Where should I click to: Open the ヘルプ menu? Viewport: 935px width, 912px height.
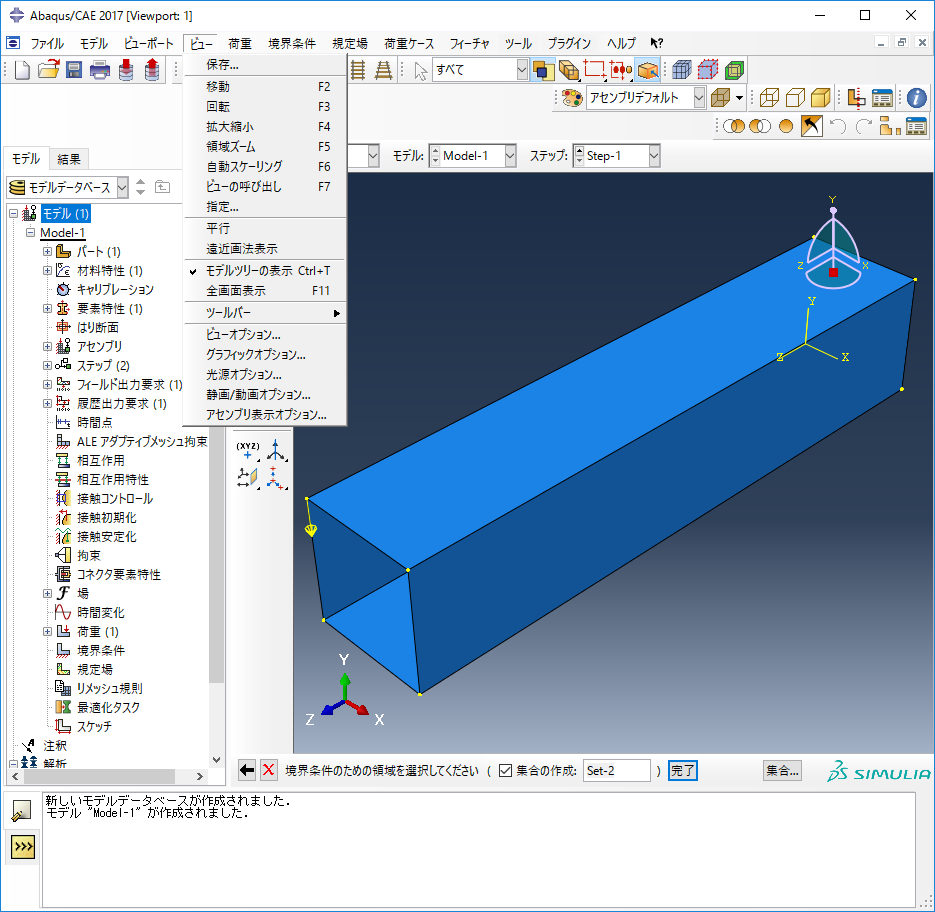click(621, 44)
